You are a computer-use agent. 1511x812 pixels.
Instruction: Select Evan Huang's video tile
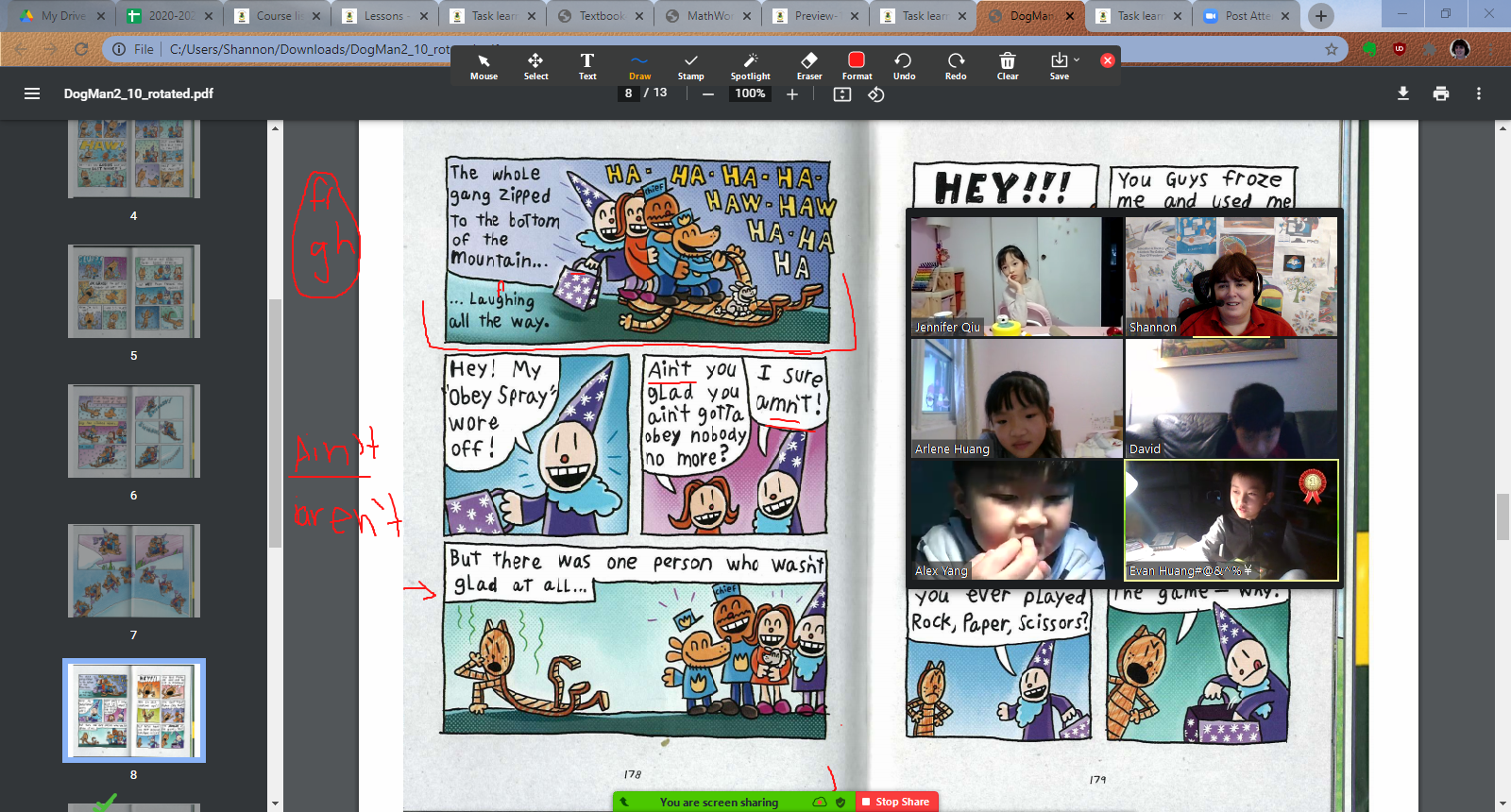1231,520
